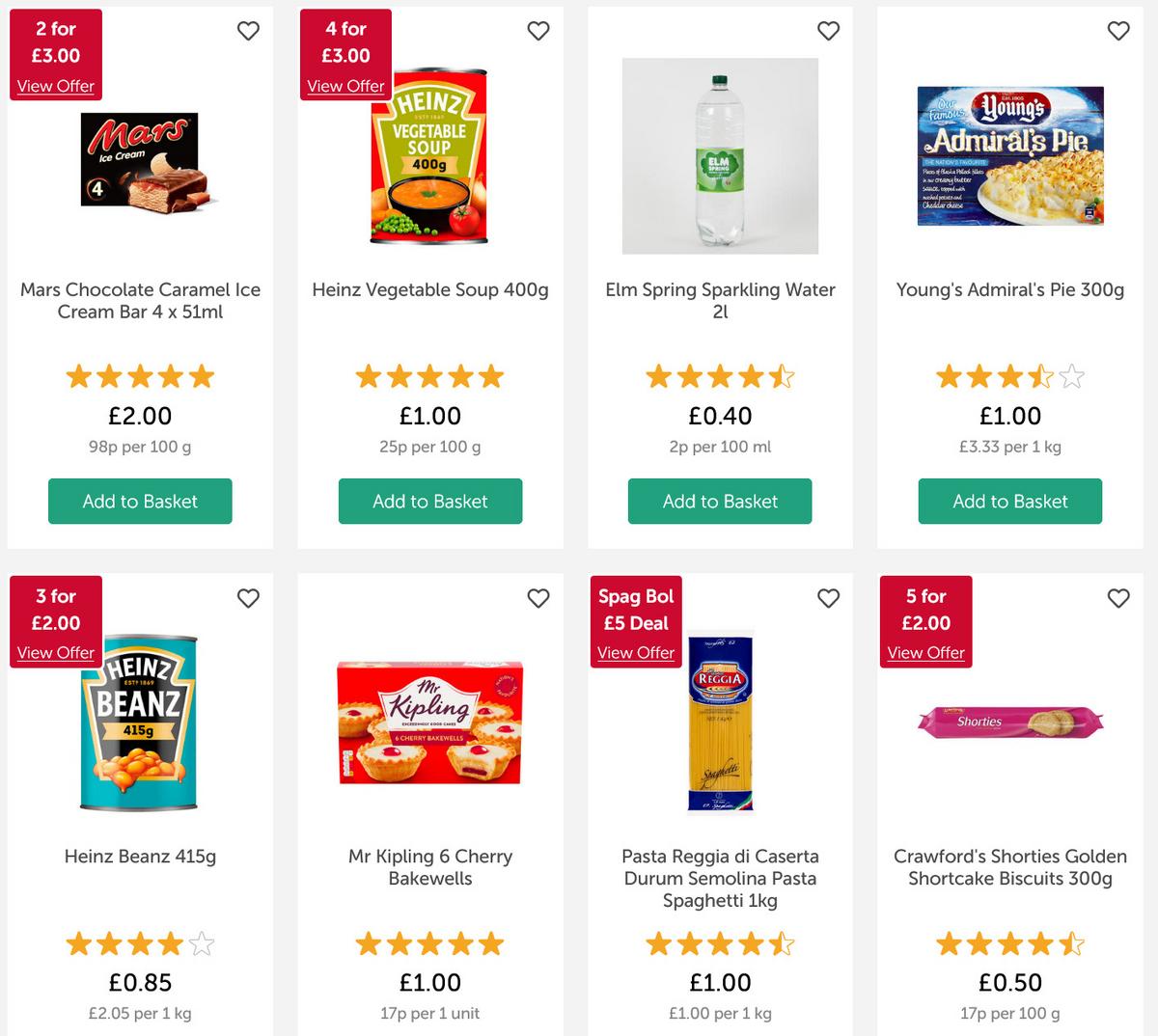
Task: Heart the Heinz Beanz 415g product
Action: tap(248, 598)
